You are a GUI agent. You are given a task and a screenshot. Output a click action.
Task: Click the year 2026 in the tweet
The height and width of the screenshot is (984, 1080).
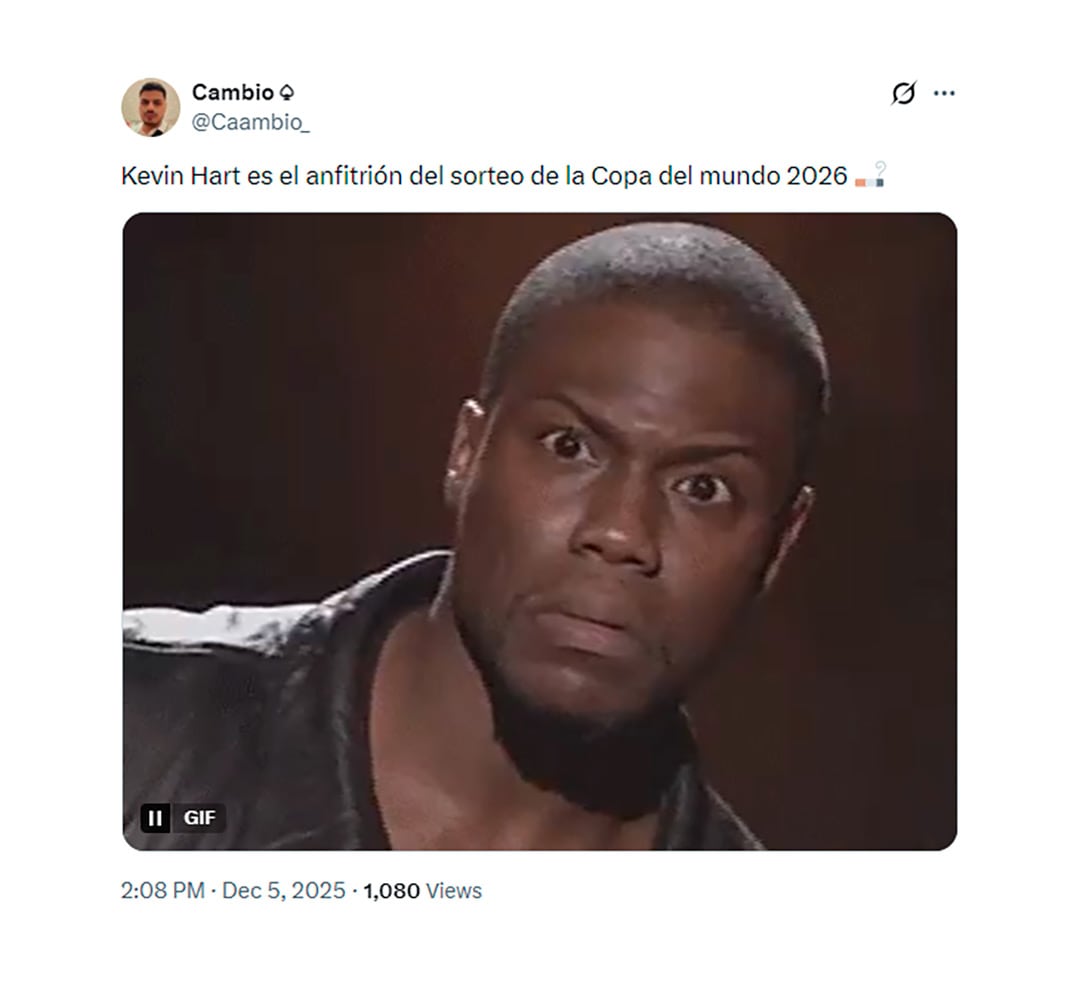[x=817, y=176]
